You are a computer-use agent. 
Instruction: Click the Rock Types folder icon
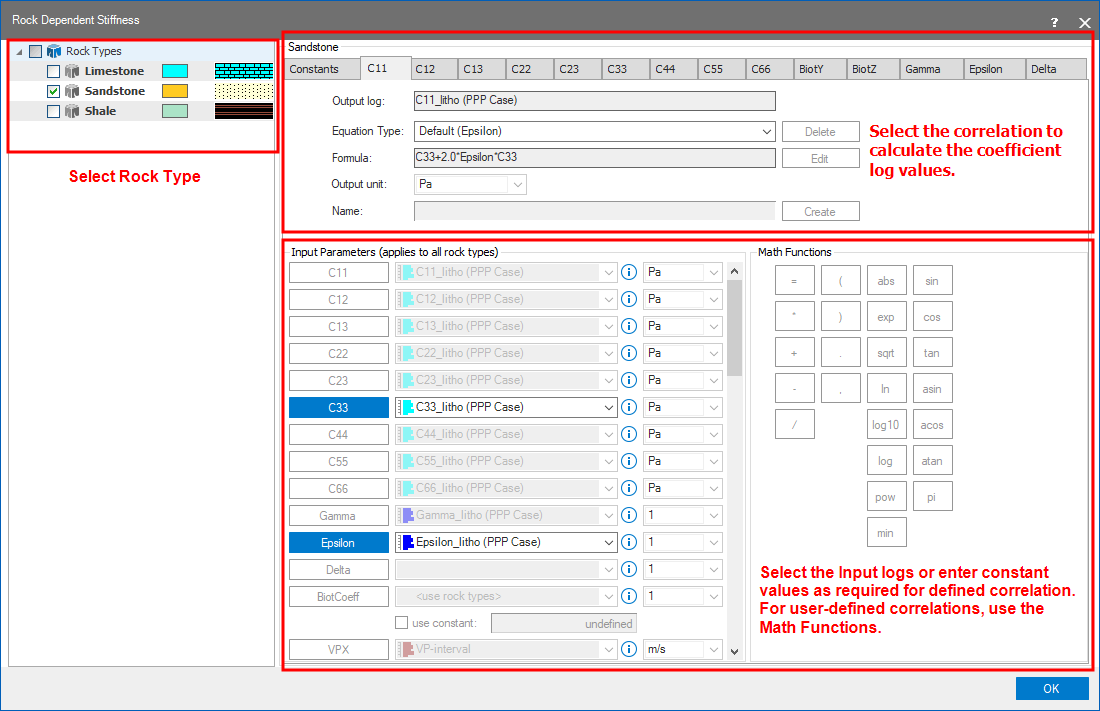click(54, 51)
